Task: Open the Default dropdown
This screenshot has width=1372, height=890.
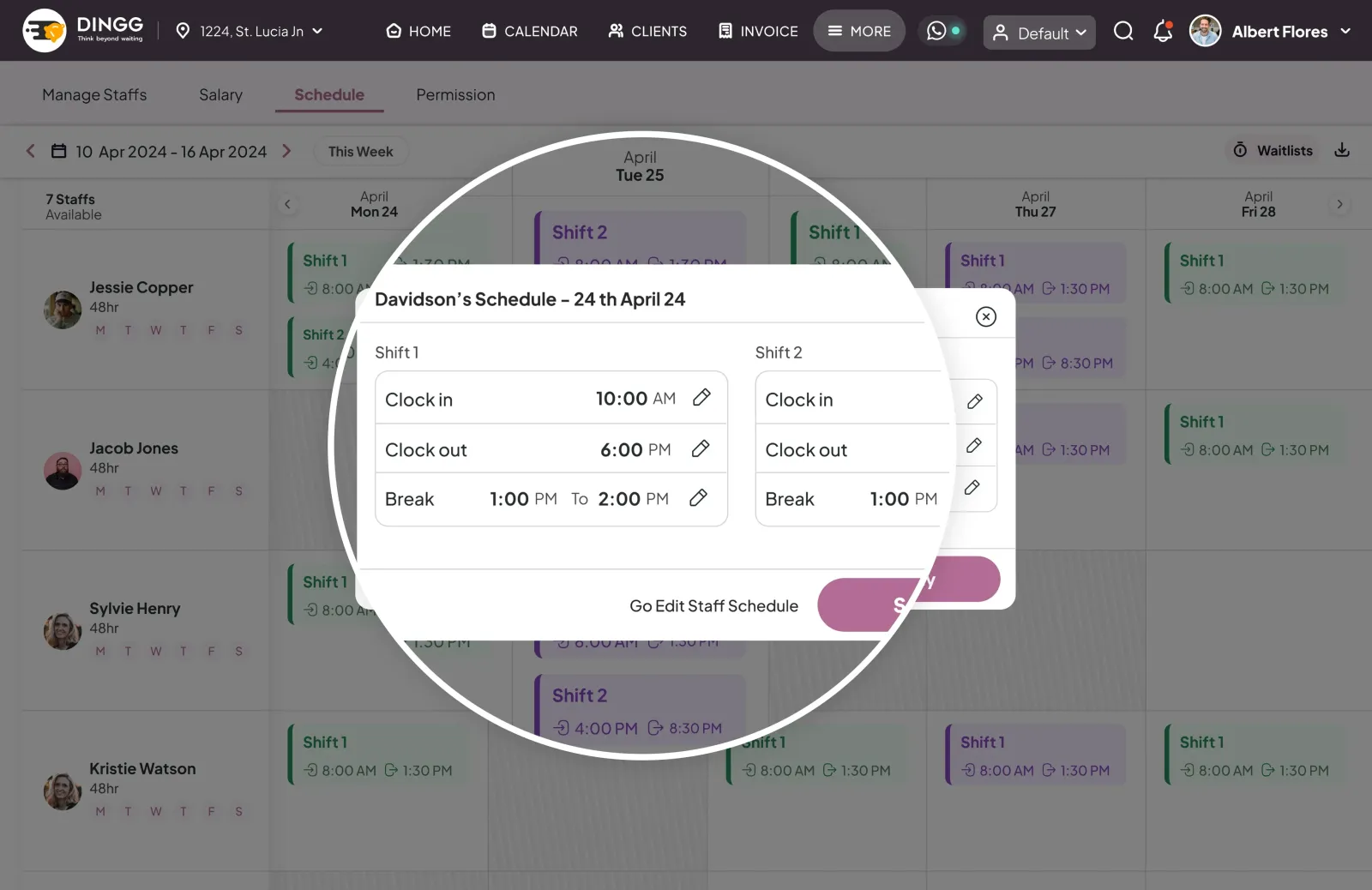Action: (x=1038, y=33)
